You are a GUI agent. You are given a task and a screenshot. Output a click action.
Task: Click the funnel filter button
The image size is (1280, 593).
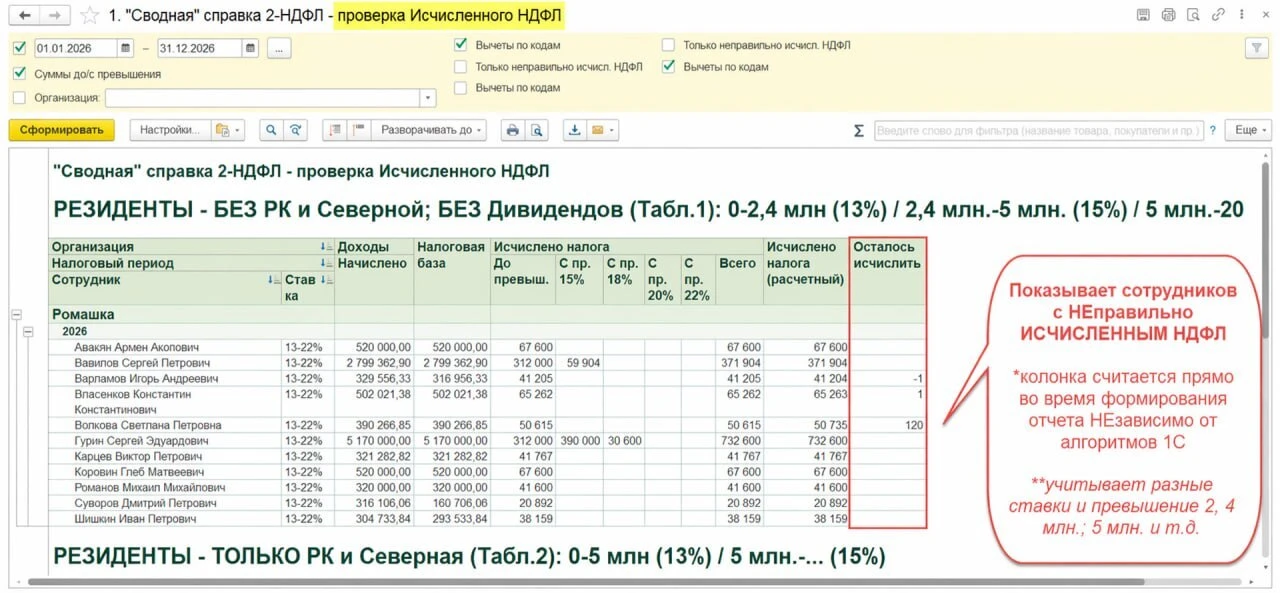point(1256,48)
